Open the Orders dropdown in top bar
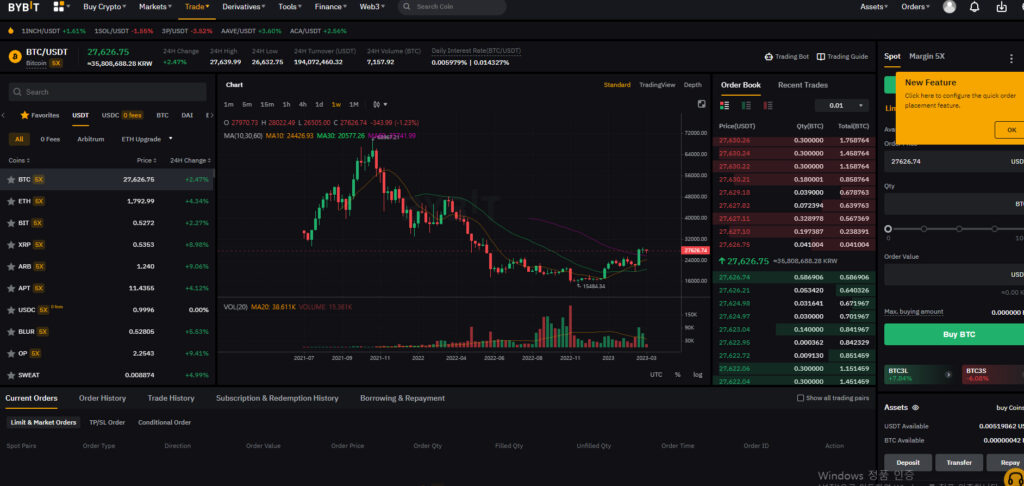Screen dimensions: 1024x486 click(x=916, y=7)
